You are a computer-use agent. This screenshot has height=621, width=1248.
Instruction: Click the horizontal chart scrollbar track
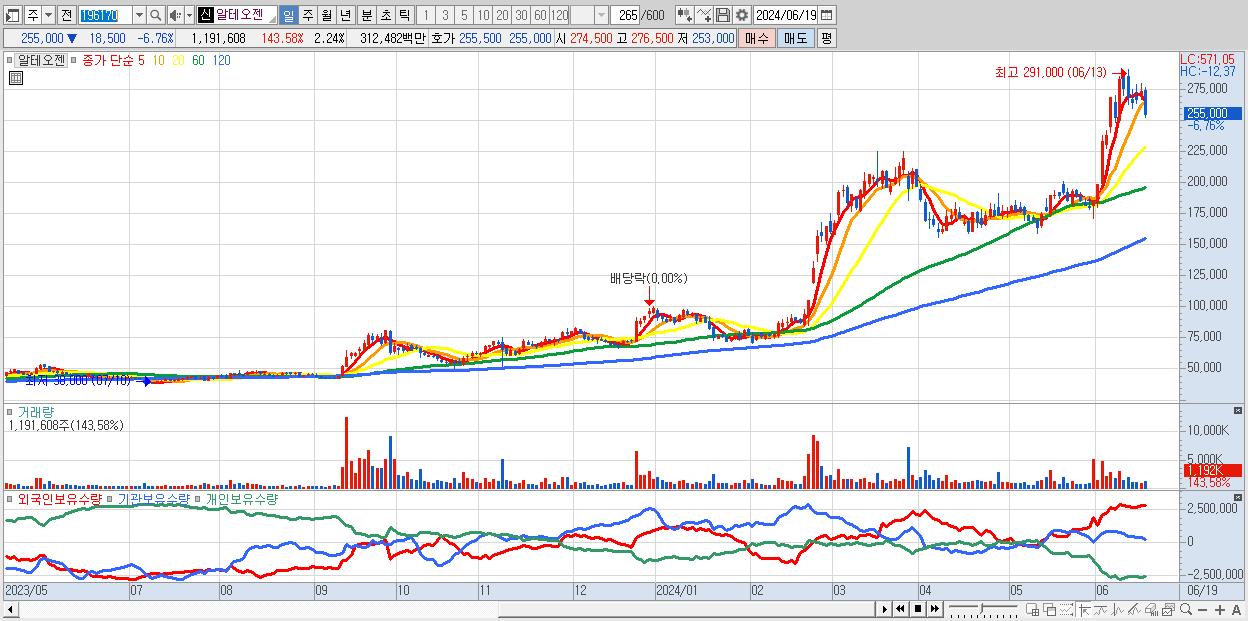point(446,609)
